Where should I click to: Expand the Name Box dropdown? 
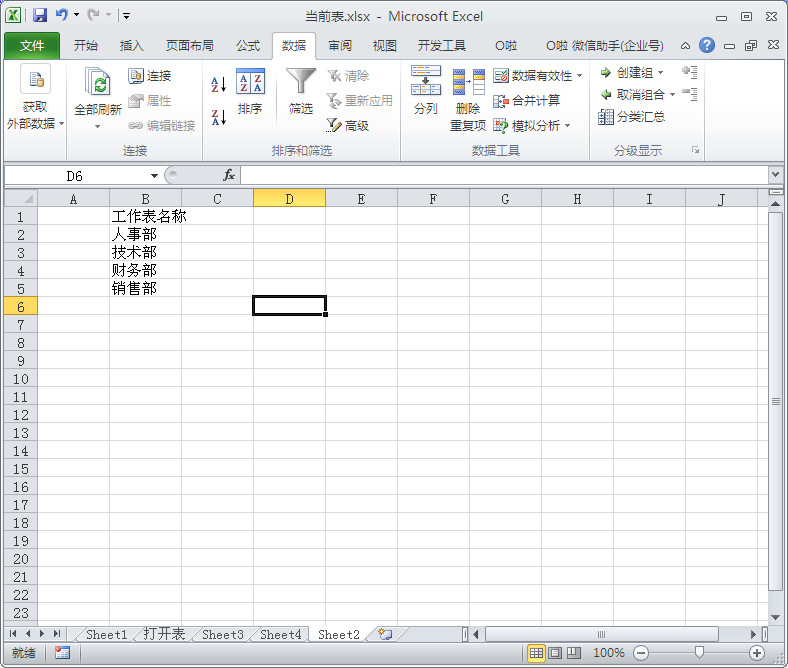[154, 175]
